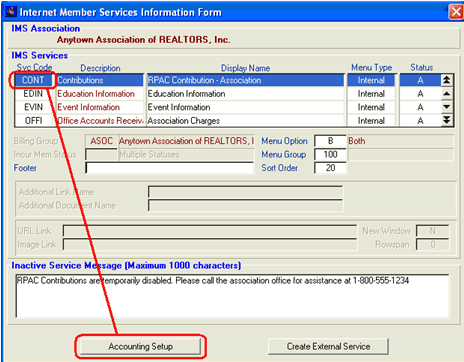
Task: Step down one row in services list
Action: click(447, 107)
